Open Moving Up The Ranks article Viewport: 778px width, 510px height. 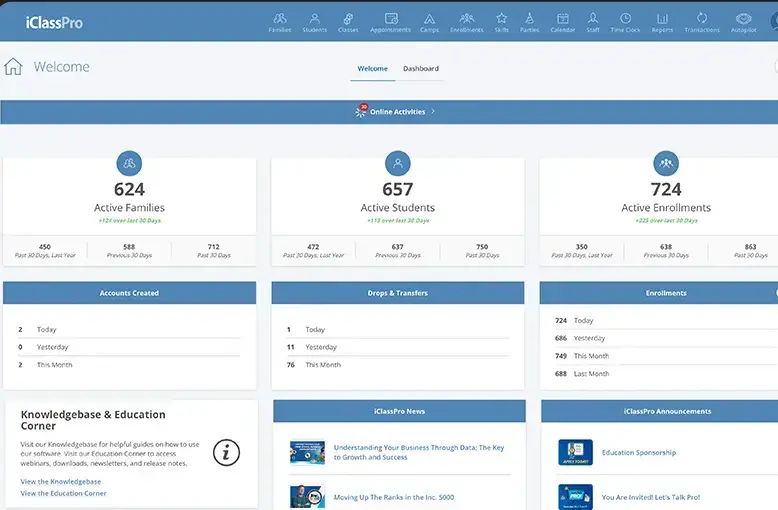coord(393,497)
